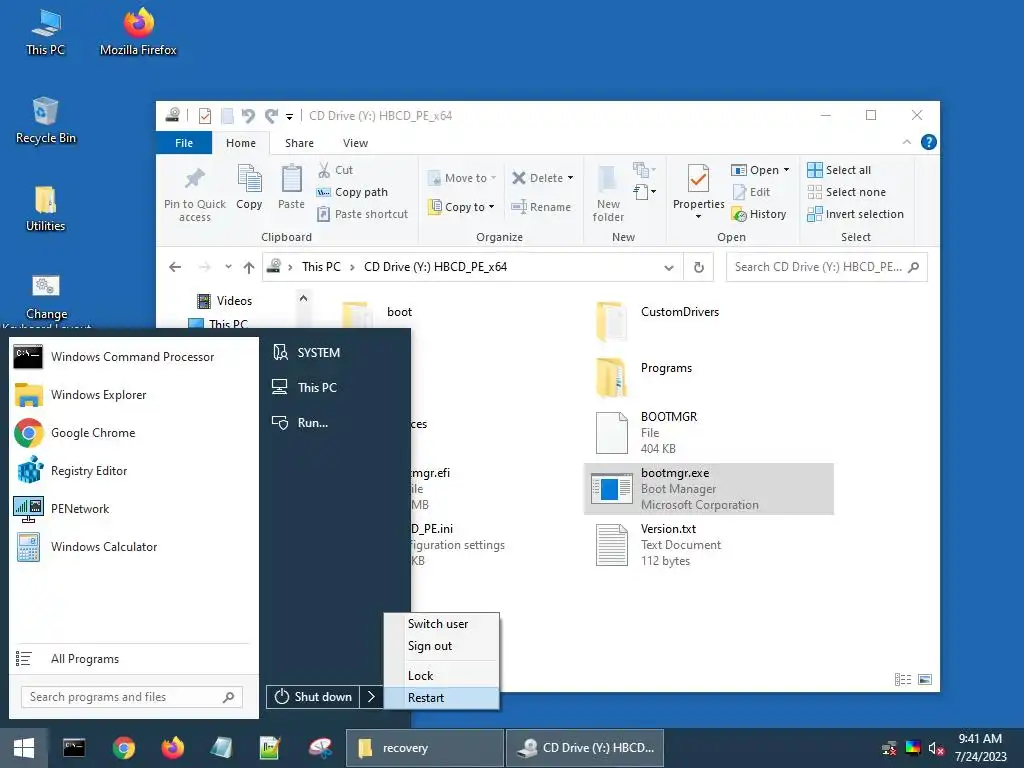
Task: Click the Copy icon in Clipboard group
Action: (x=249, y=179)
